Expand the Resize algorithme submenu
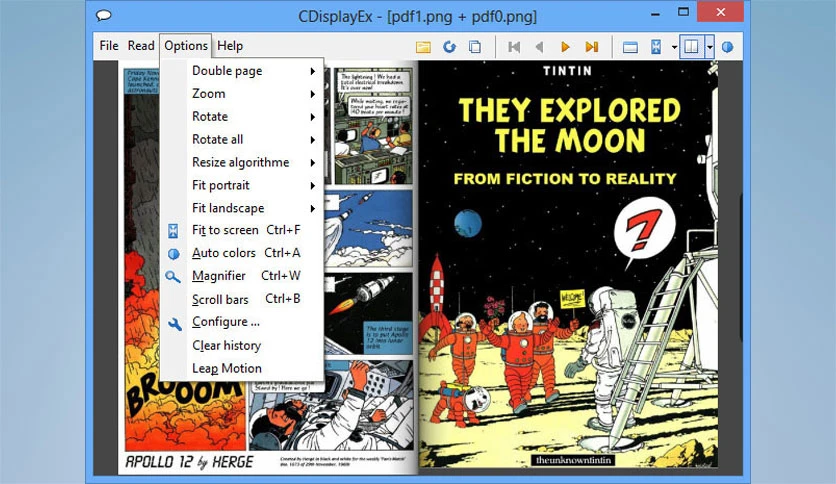 pyautogui.click(x=242, y=163)
